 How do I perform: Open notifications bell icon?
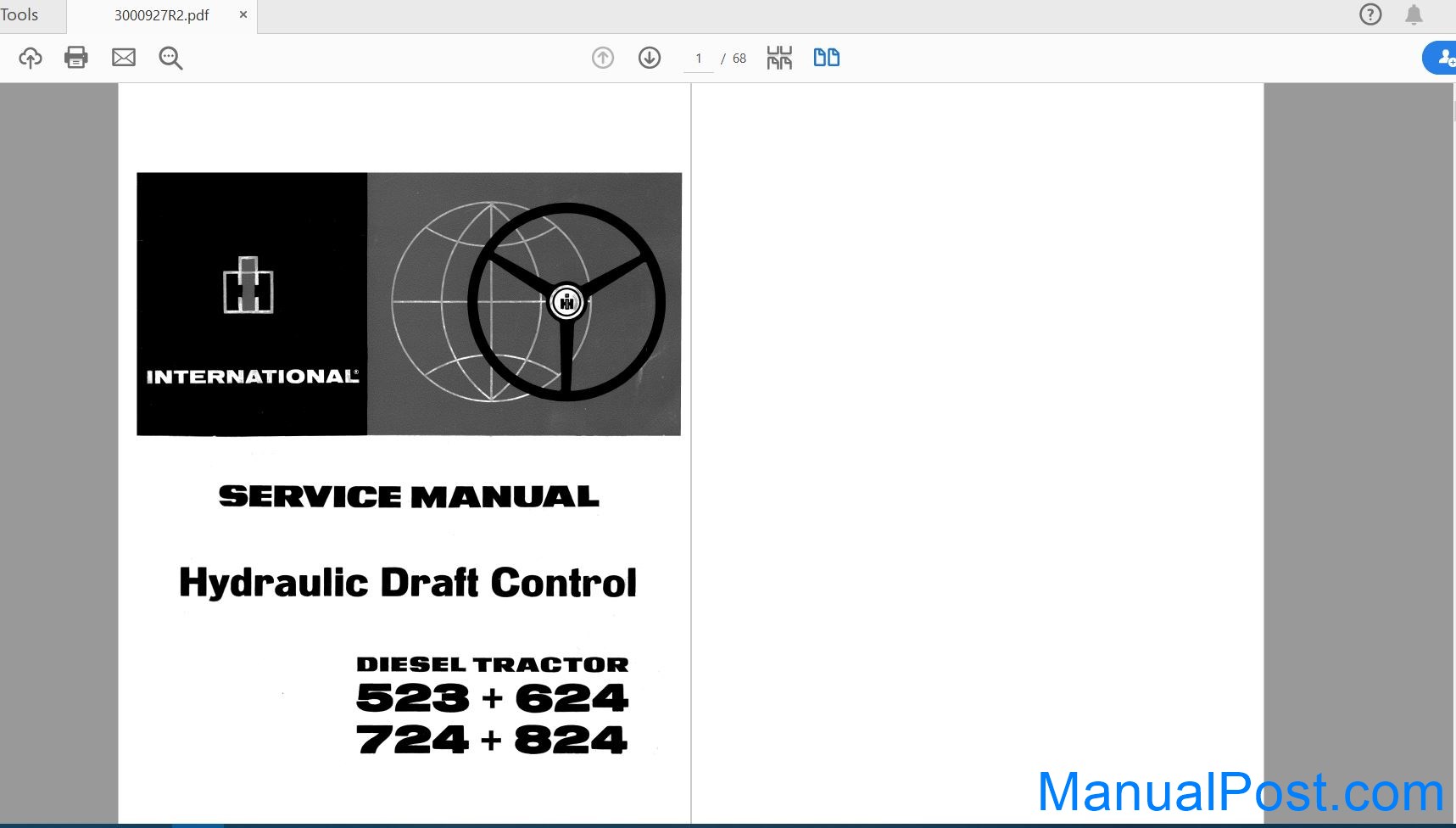(x=1414, y=14)
